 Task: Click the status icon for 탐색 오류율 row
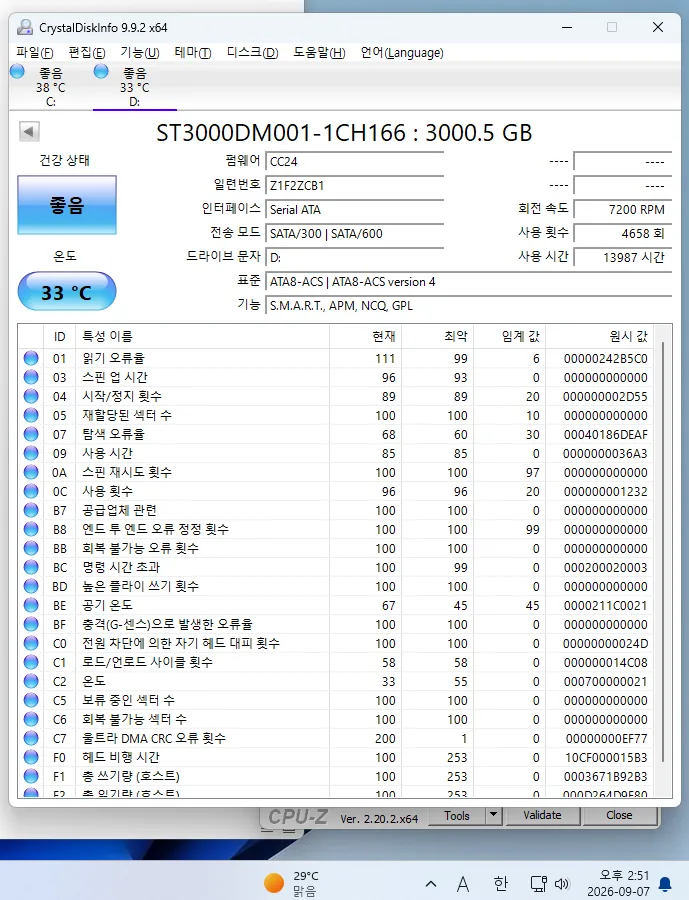[x=31, y=434]
